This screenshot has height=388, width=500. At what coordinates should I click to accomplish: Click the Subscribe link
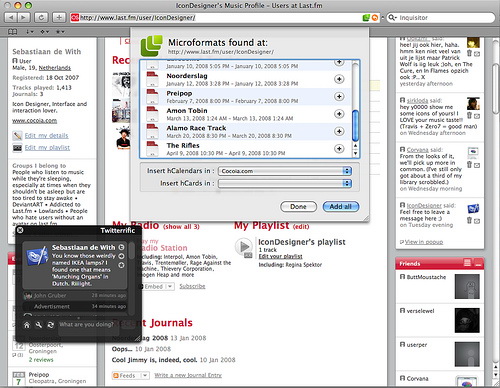click(x=192, y=286)
